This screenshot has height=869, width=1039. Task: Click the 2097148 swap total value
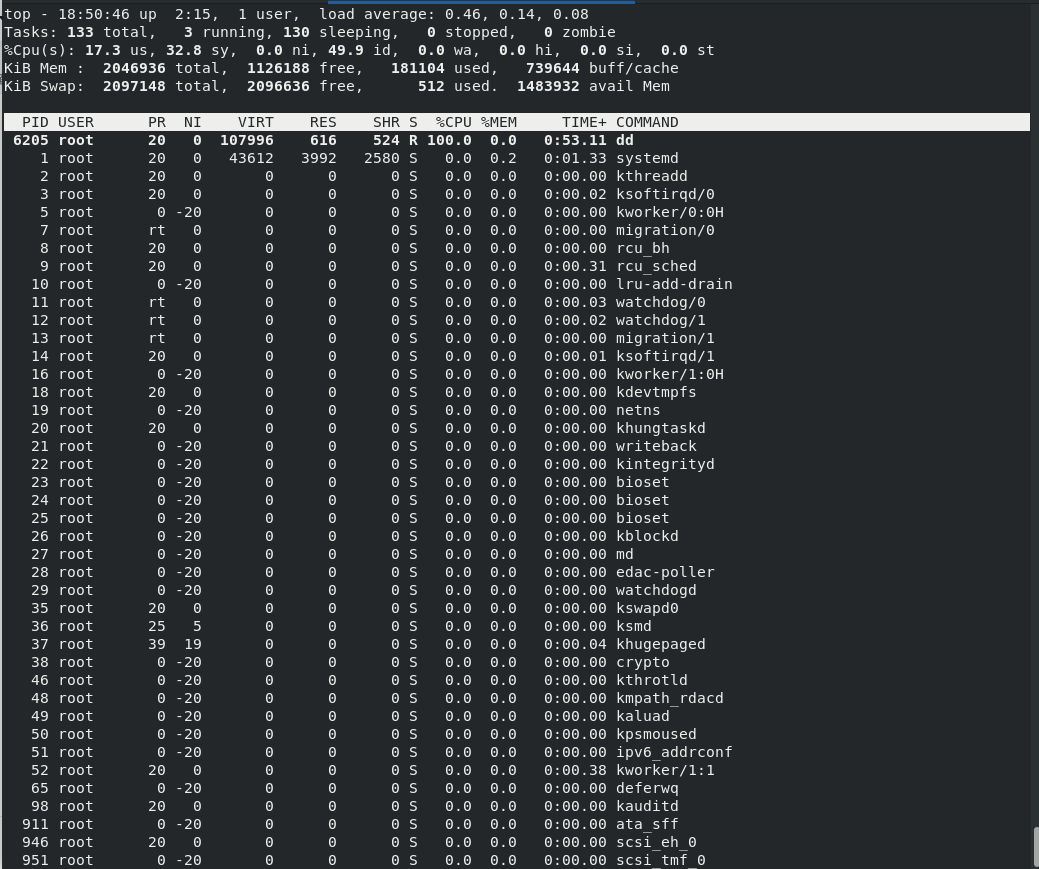tap(134, 86)
